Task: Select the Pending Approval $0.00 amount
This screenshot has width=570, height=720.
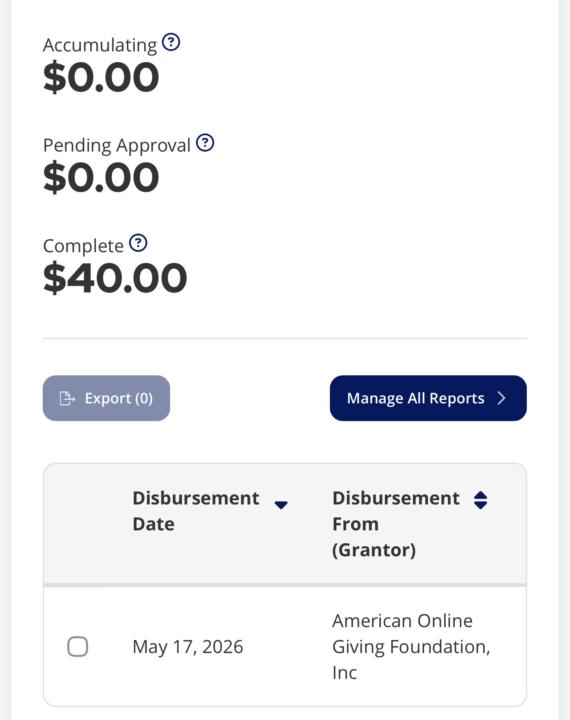Action: coord(101,177)
